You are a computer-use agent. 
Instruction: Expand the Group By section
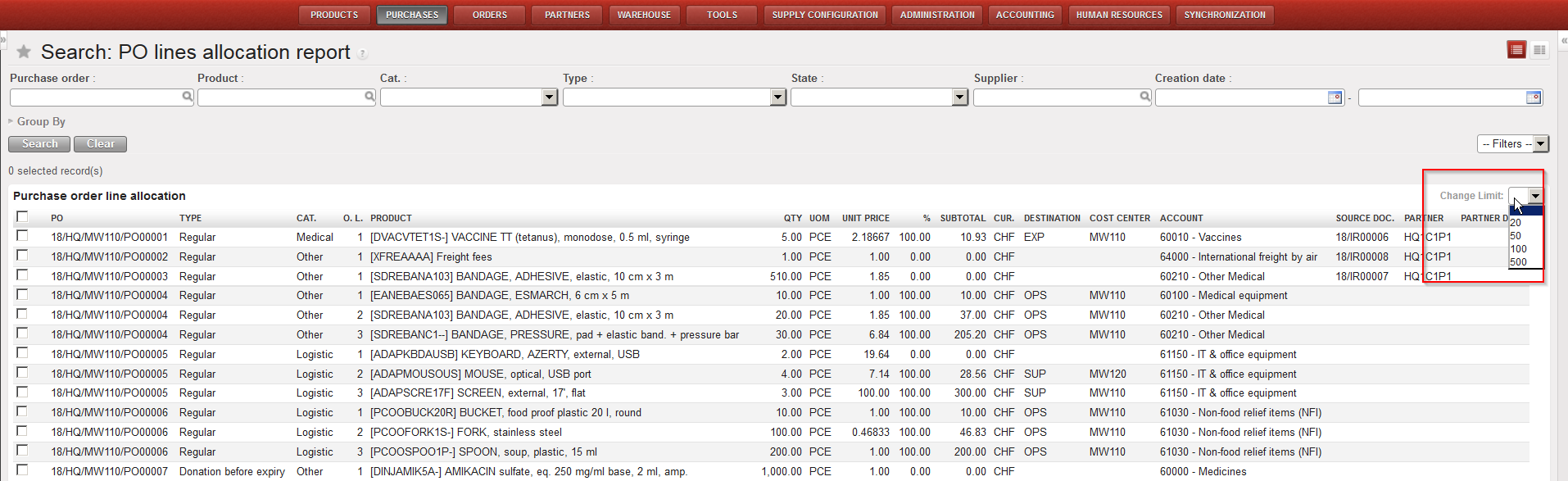coord(37,121)
